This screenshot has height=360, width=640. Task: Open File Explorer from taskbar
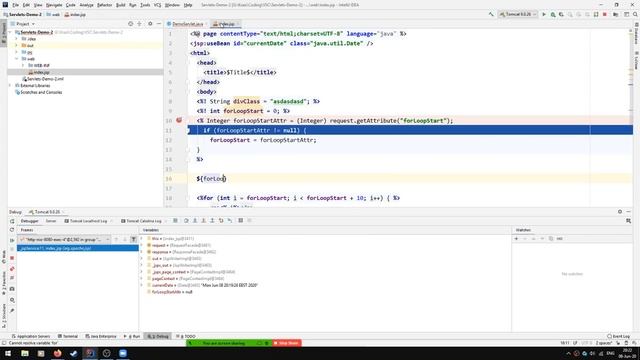(x=24, y=353)
